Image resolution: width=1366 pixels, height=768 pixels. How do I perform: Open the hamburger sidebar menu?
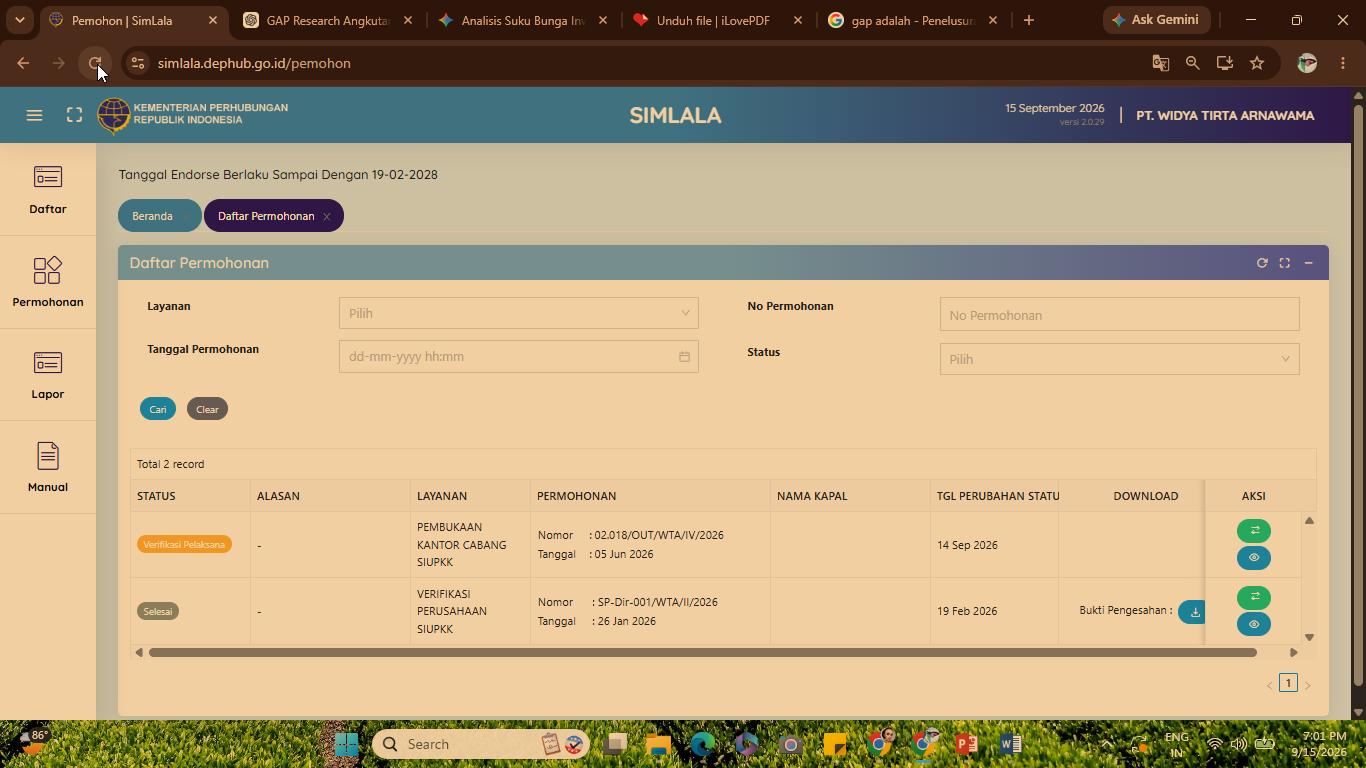(34, 115)
